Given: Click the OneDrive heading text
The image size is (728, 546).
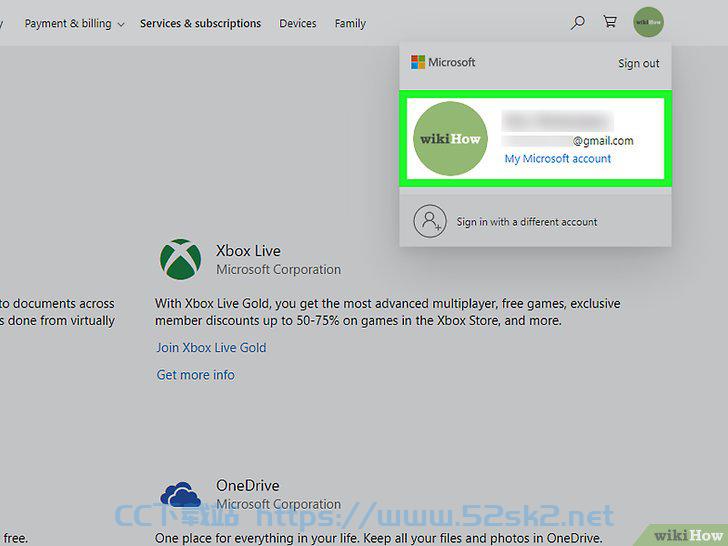Looking at the screenshot, I should (x=248, y=486).
